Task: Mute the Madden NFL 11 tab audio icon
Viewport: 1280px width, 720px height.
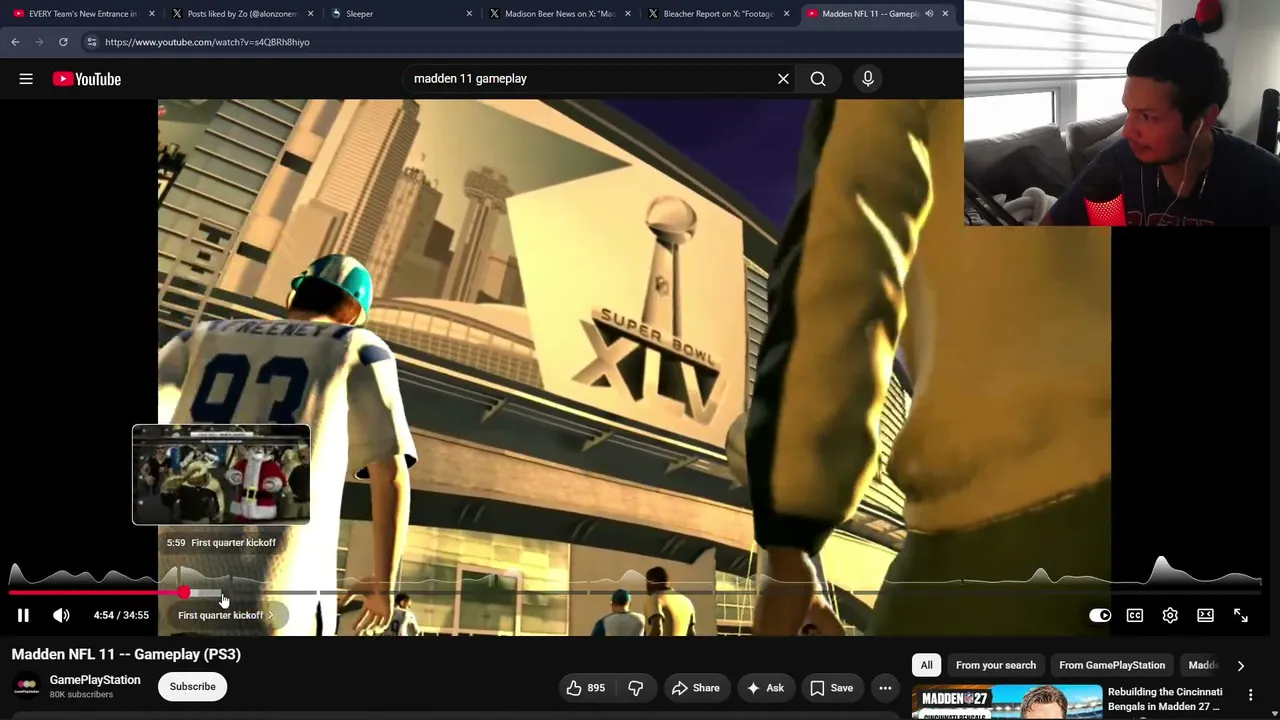Action: coord(929,14)
